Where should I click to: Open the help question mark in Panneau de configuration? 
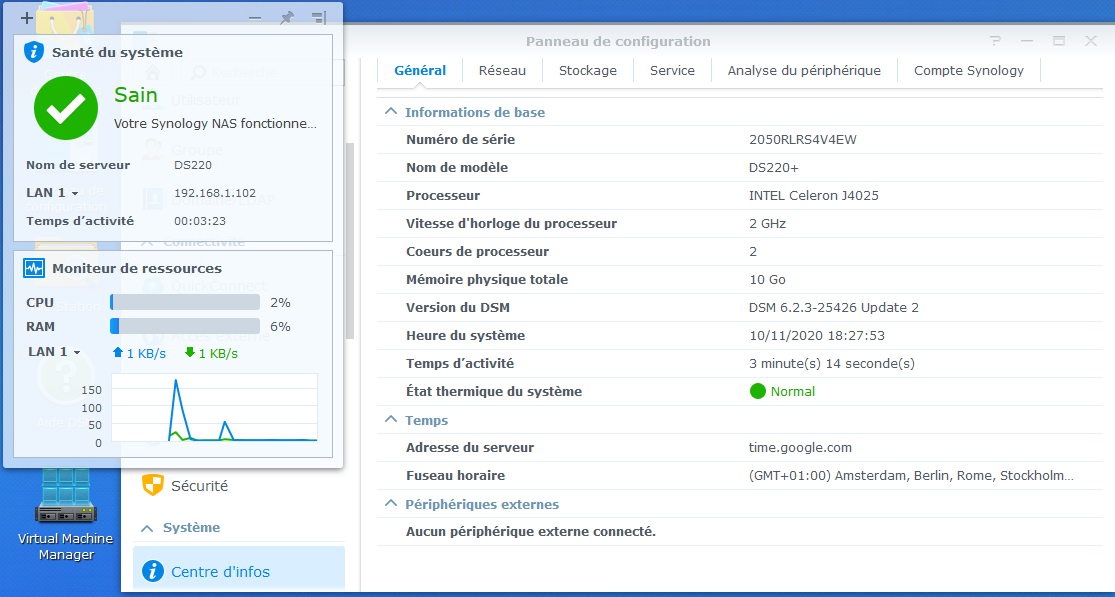point(996,41)
